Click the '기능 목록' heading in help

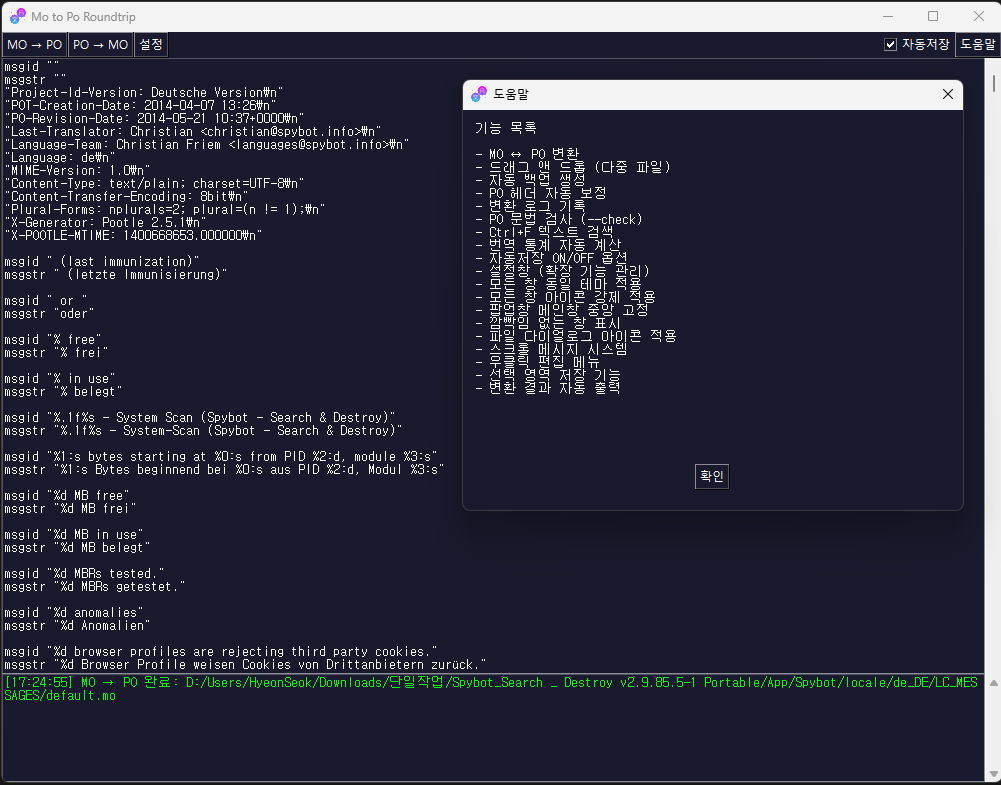tap(505, 128)
